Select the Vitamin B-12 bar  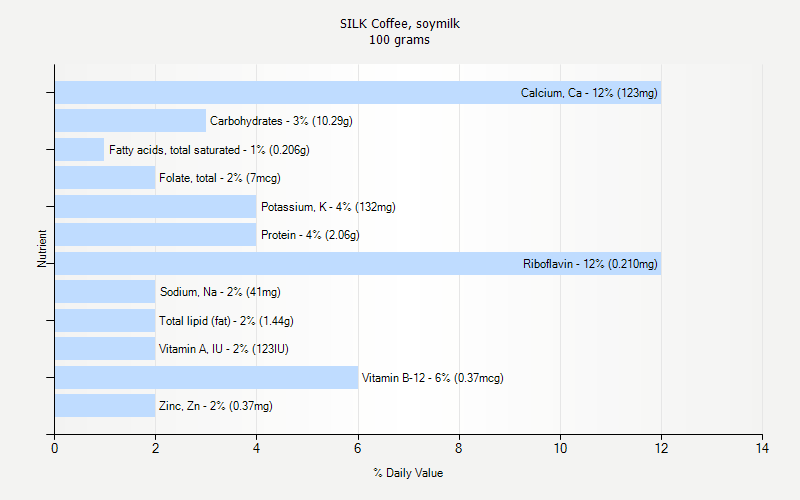pyautogui.click(x=205, y=378)
